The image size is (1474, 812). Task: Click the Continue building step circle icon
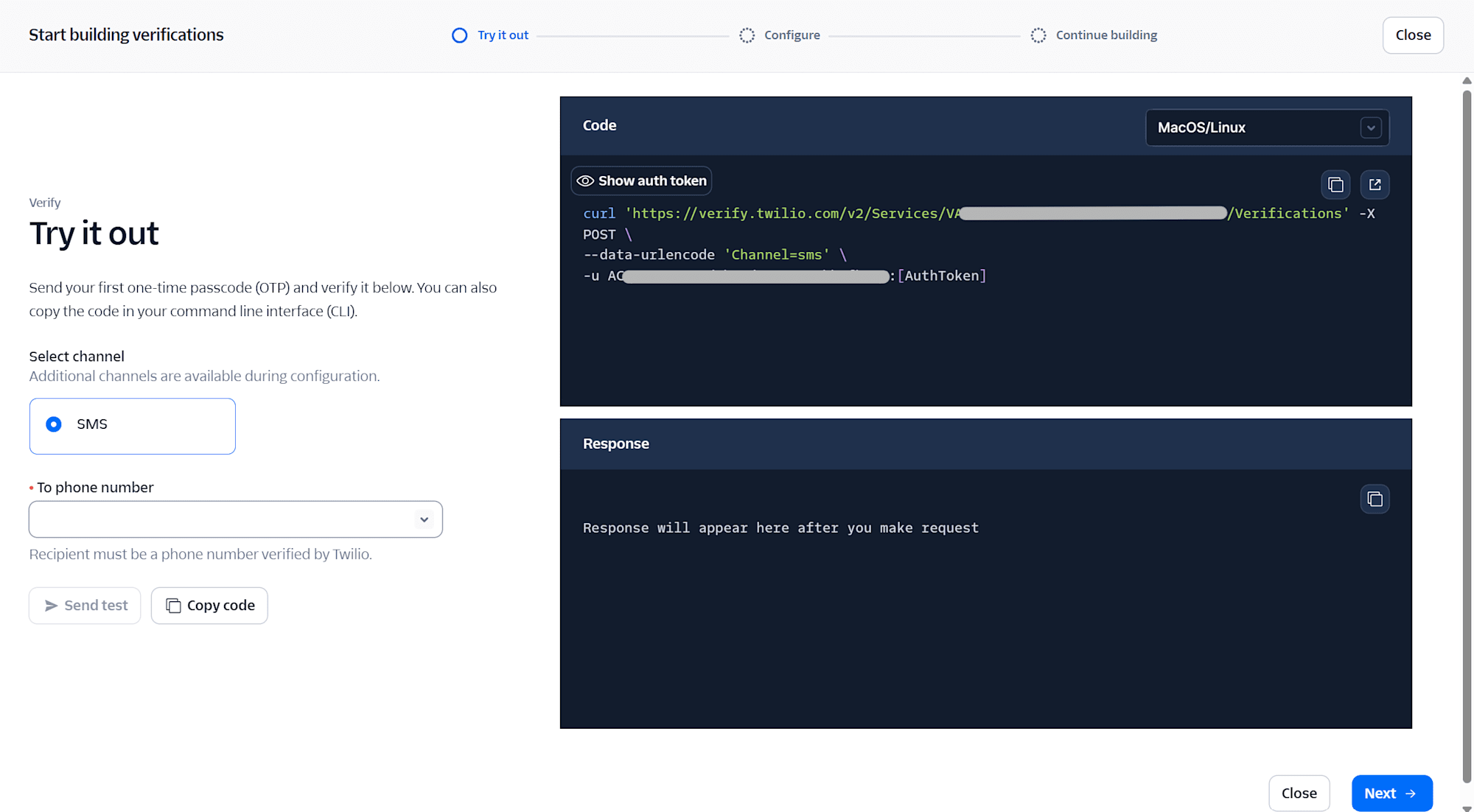[1038, 35]
